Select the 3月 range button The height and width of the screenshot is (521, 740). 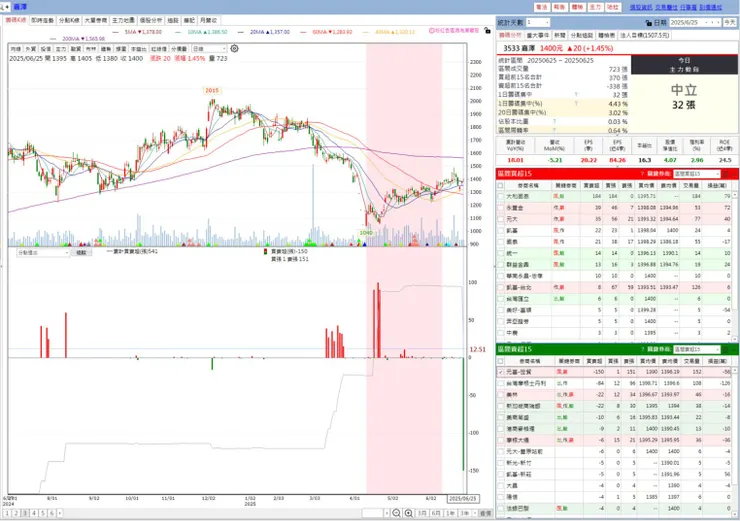click(x=422, y=513)
